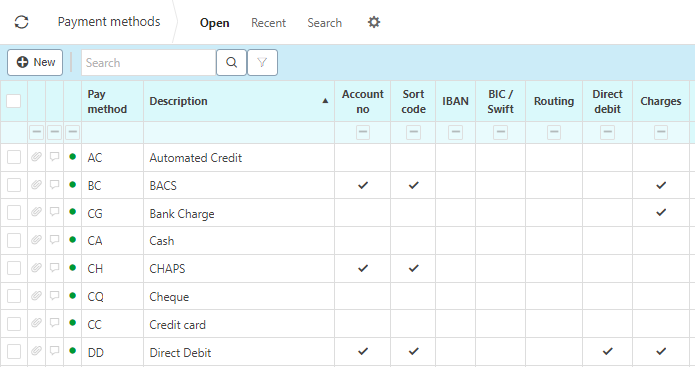
Task: Tick the checkbox for Cheque row
Action: [14, 296]
